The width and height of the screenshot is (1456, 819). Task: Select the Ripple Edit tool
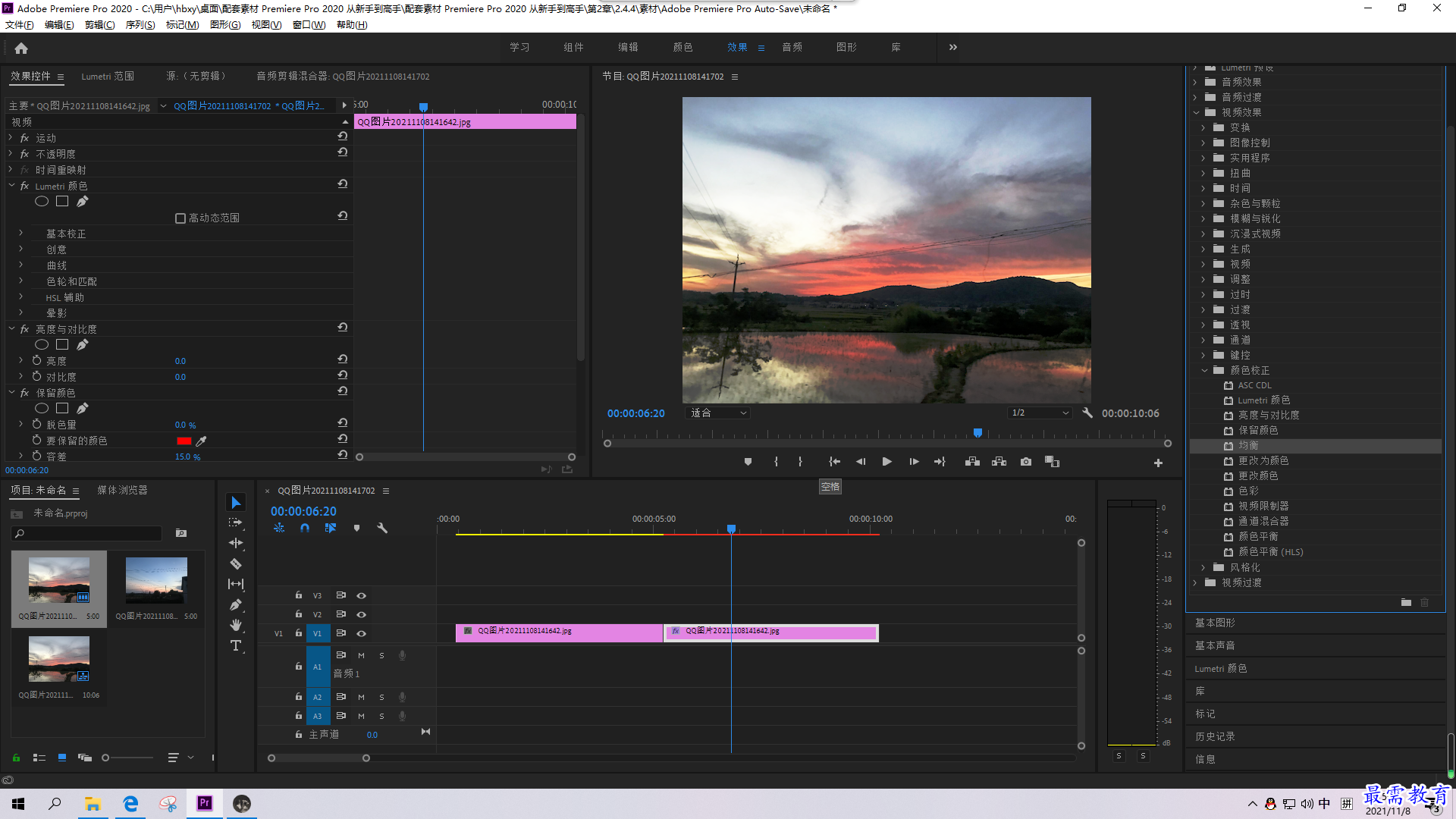[236, 543]
